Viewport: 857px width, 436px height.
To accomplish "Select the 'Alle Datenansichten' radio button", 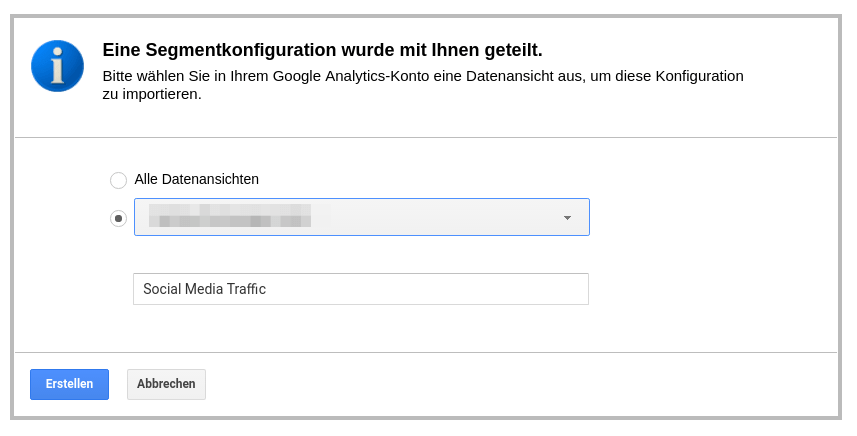I will coord(119,180).
